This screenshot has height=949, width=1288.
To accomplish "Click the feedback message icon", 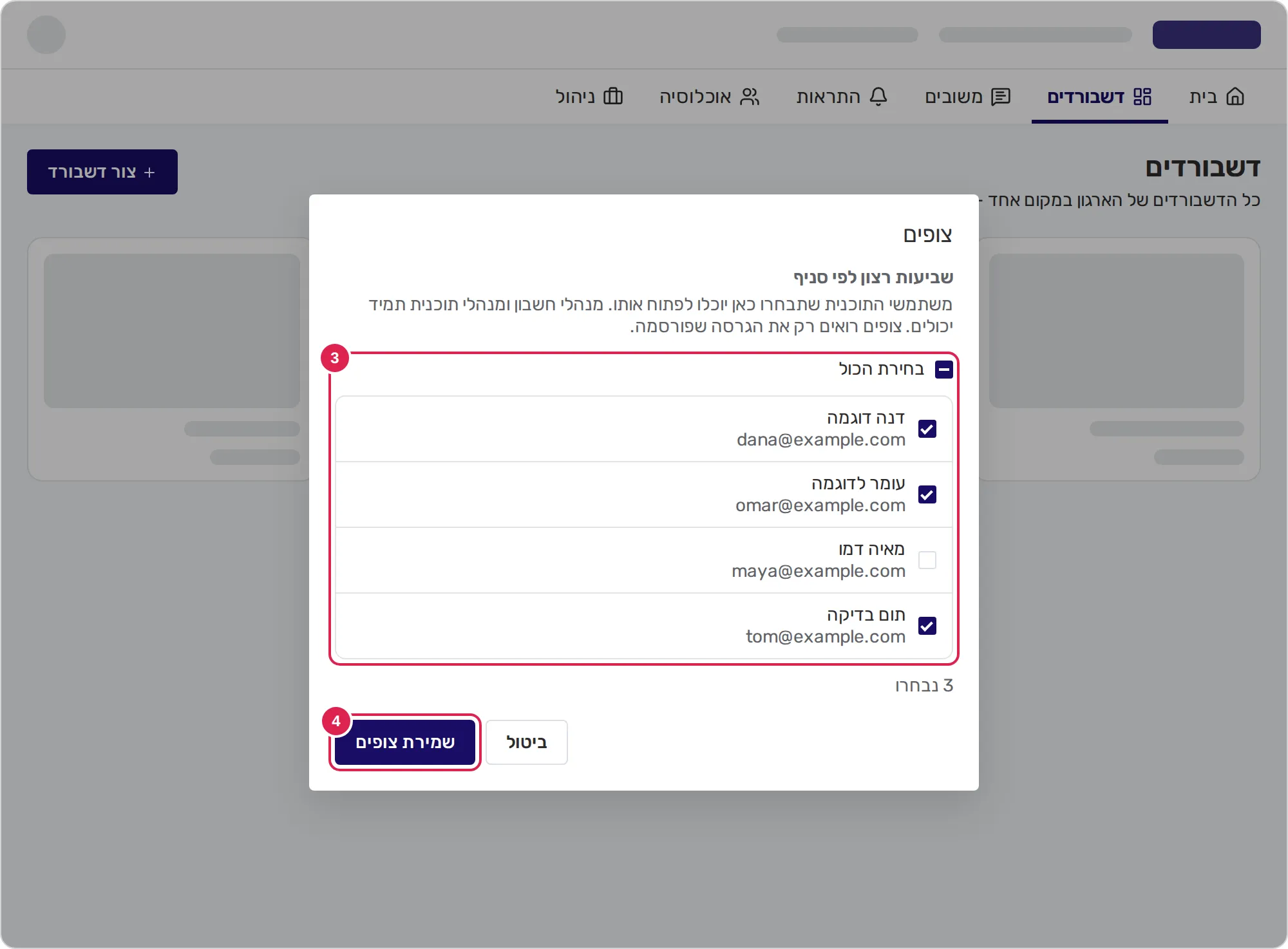I will [1001, 97].
